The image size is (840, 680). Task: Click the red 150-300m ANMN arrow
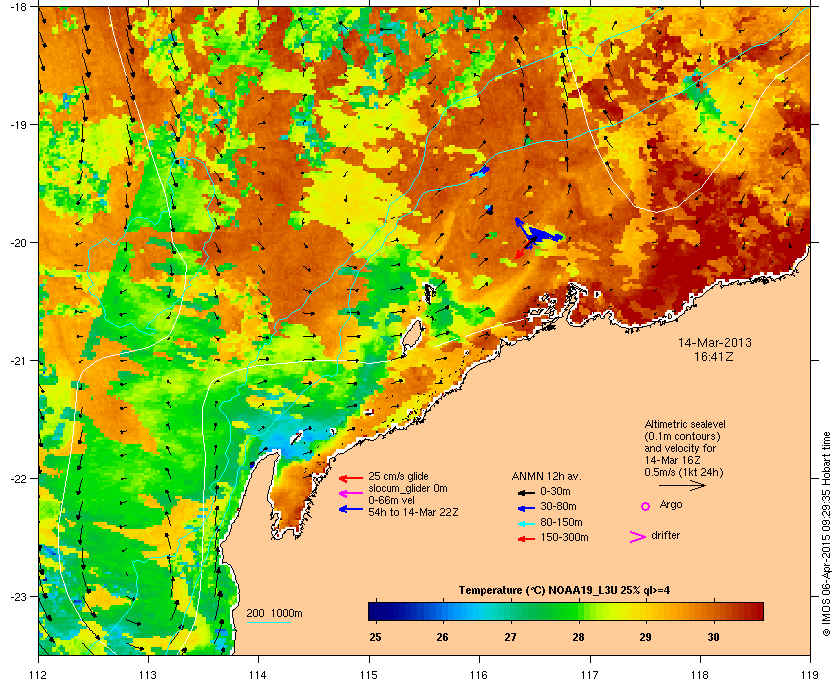(526, 539)
